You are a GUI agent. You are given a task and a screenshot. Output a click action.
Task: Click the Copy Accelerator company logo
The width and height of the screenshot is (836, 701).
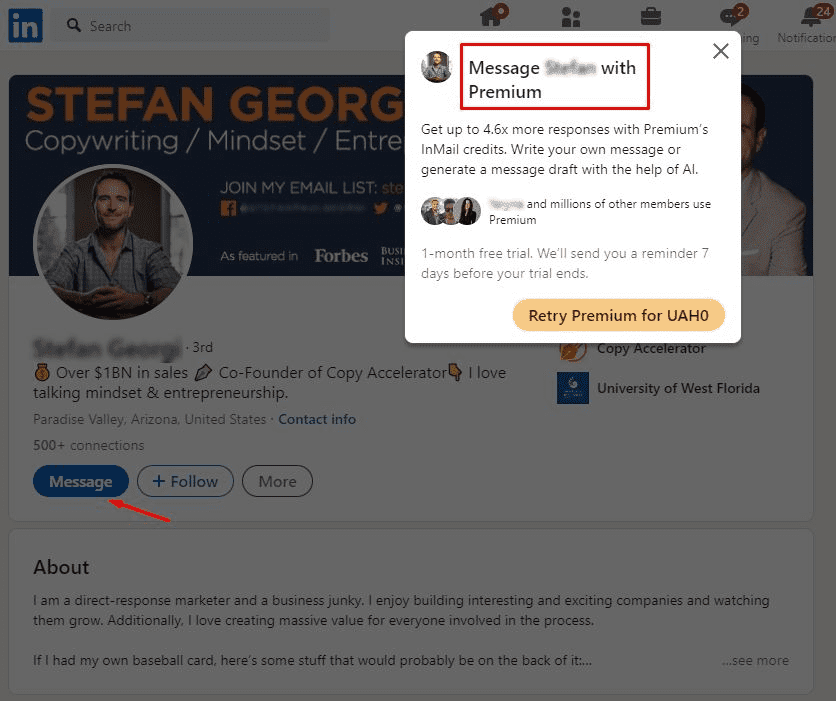[x=573, y=349]
